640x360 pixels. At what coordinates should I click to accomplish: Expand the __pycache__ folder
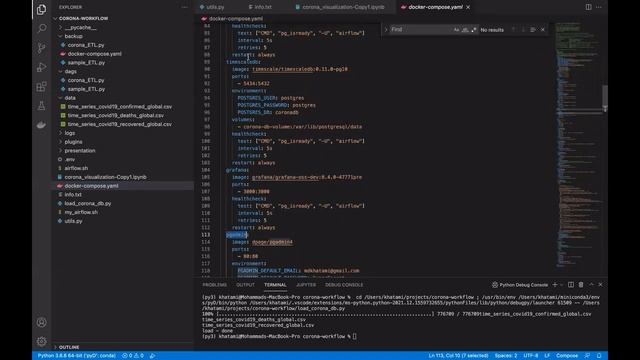80,27
